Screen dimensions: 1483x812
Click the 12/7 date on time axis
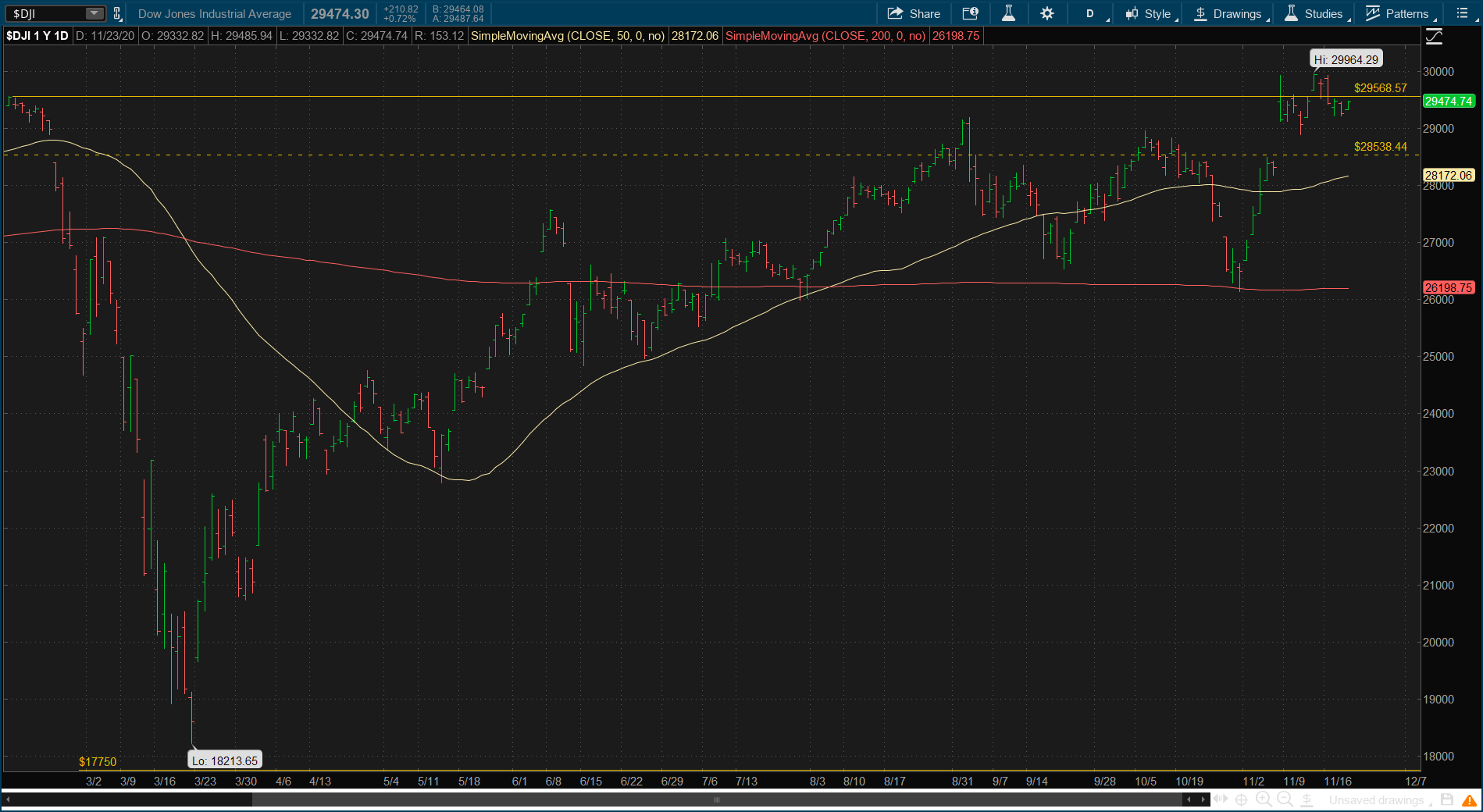pos(1416,781)
